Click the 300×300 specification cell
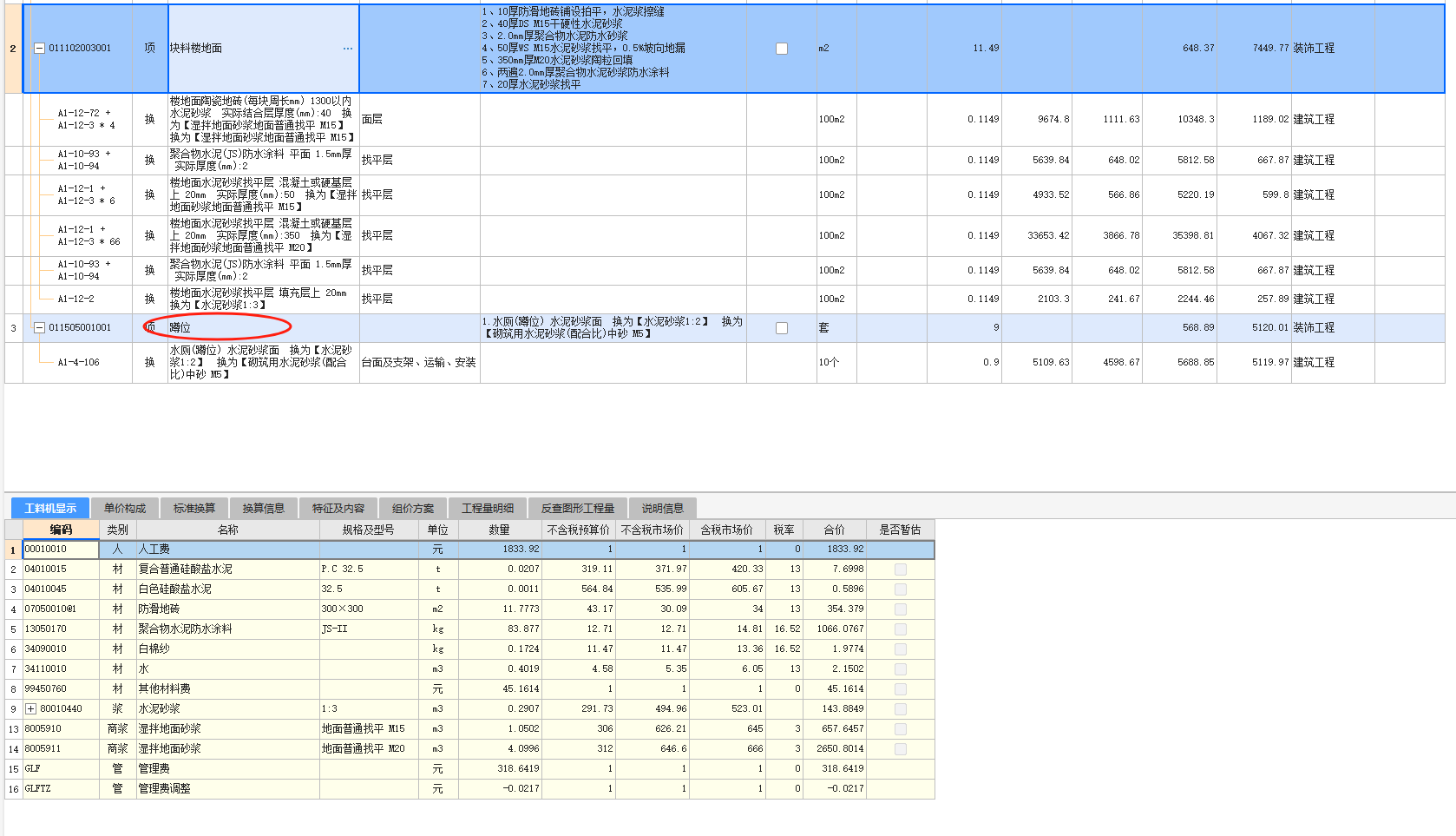Screen dimensions: 1456x836 pos(369,609)
